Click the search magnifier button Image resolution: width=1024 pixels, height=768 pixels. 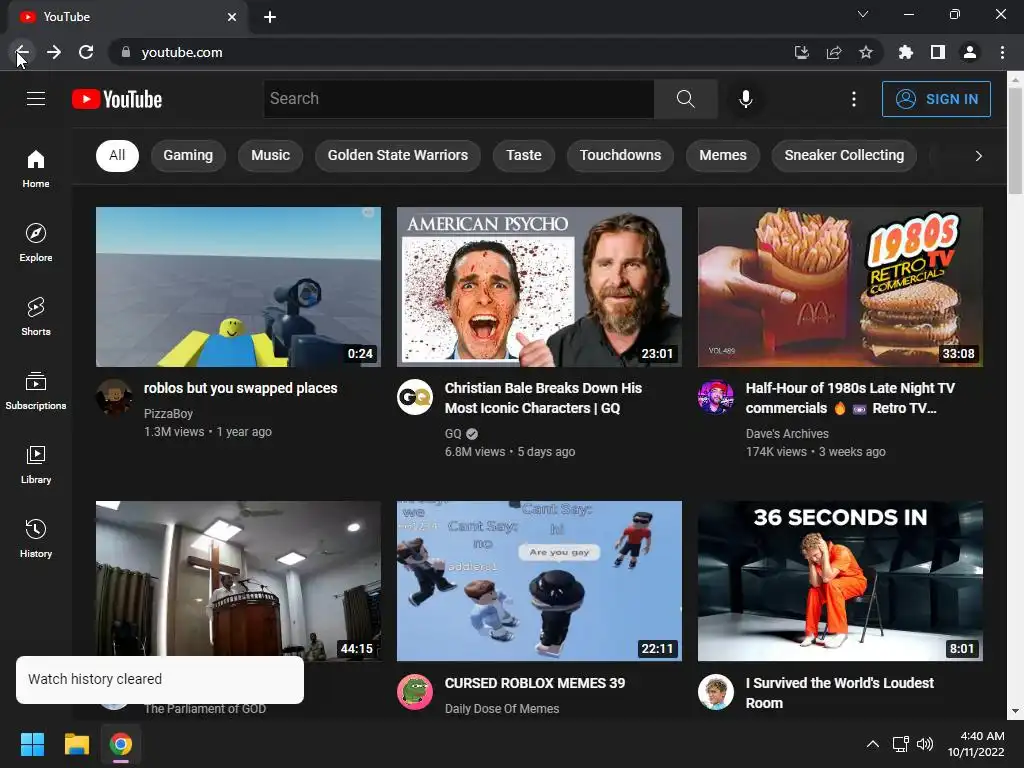coord(686,99)
